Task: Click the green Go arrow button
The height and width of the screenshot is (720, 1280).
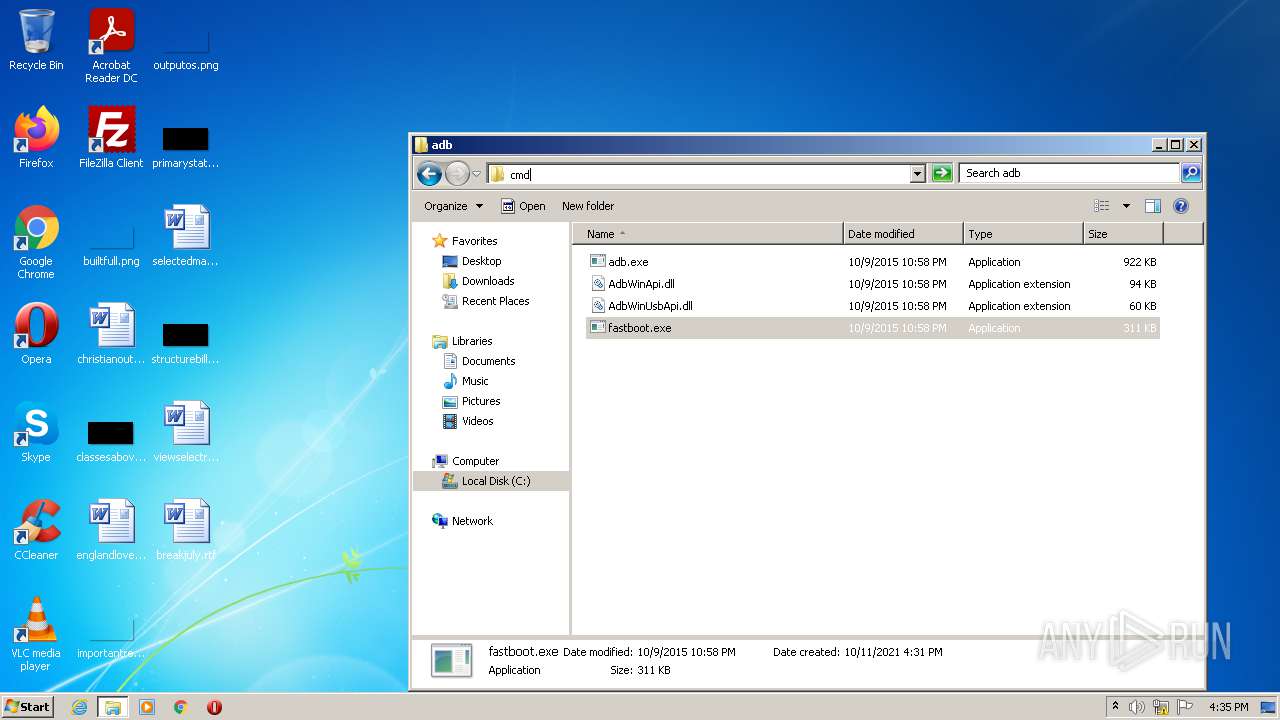Action: (x=942, y=174)
